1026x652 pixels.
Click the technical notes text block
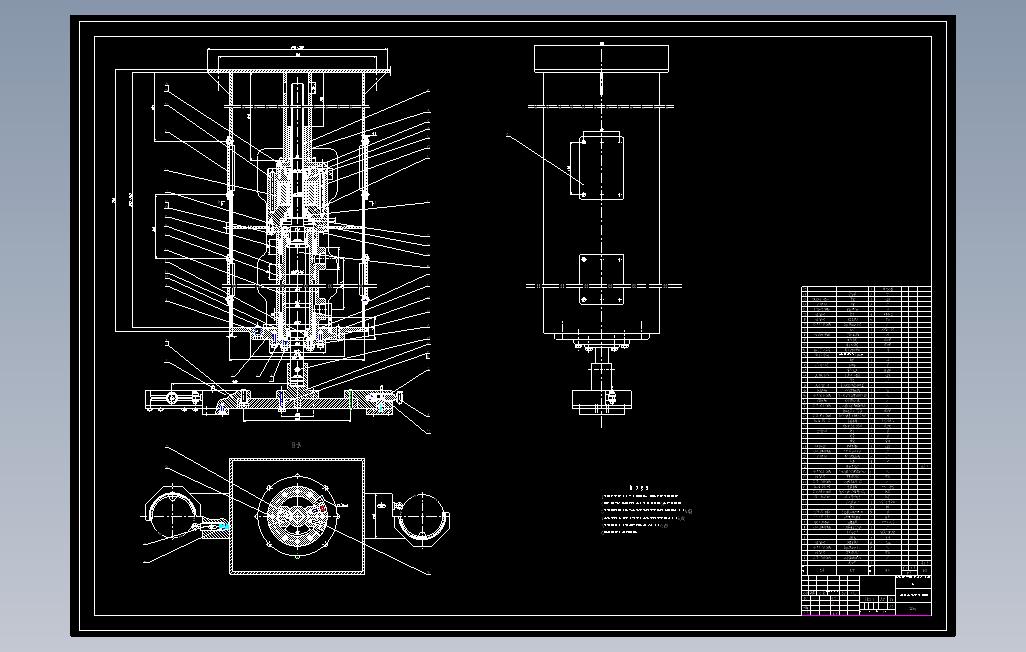pos(646,510)
